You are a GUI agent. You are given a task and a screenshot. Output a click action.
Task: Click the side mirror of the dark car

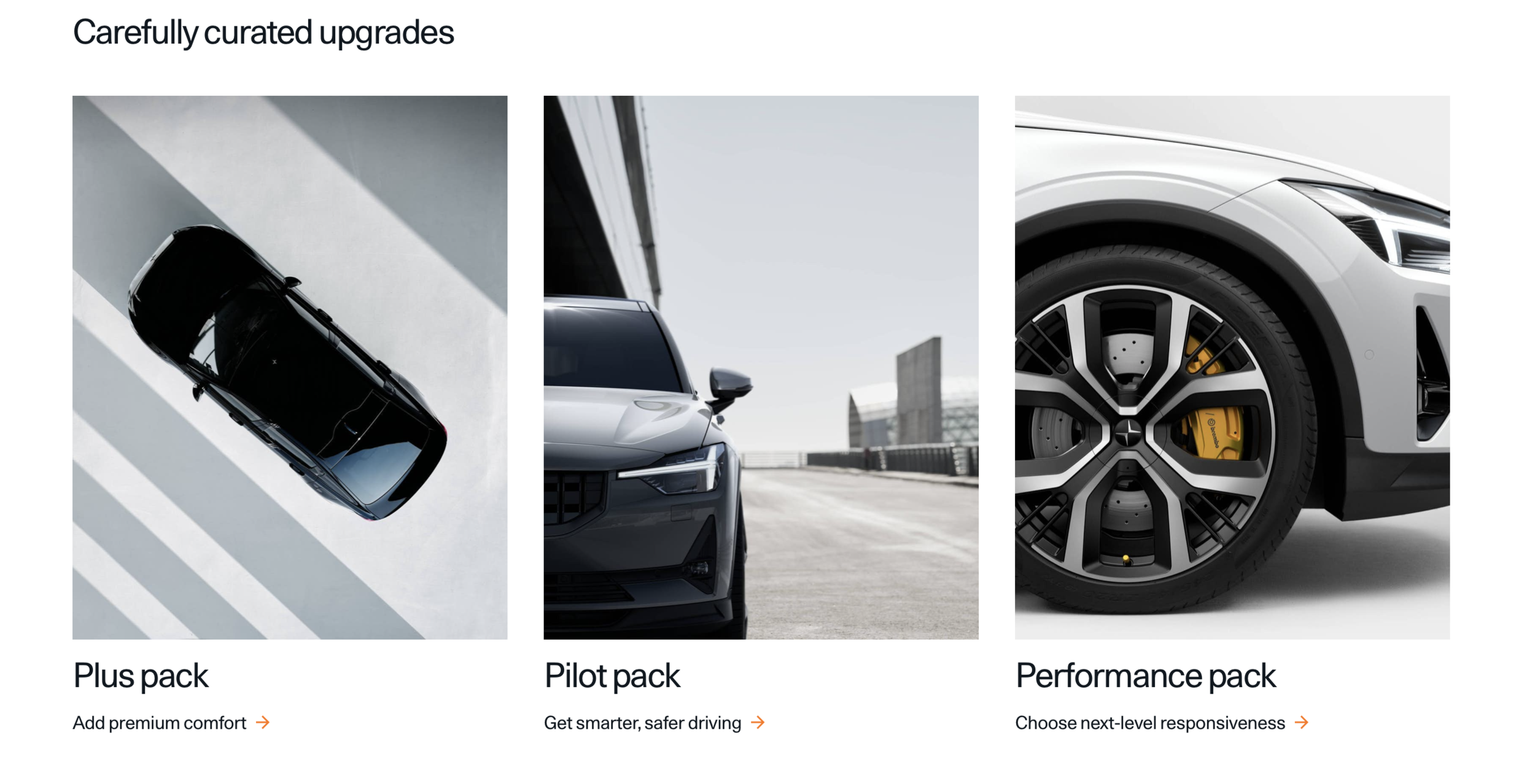(730, 387)
